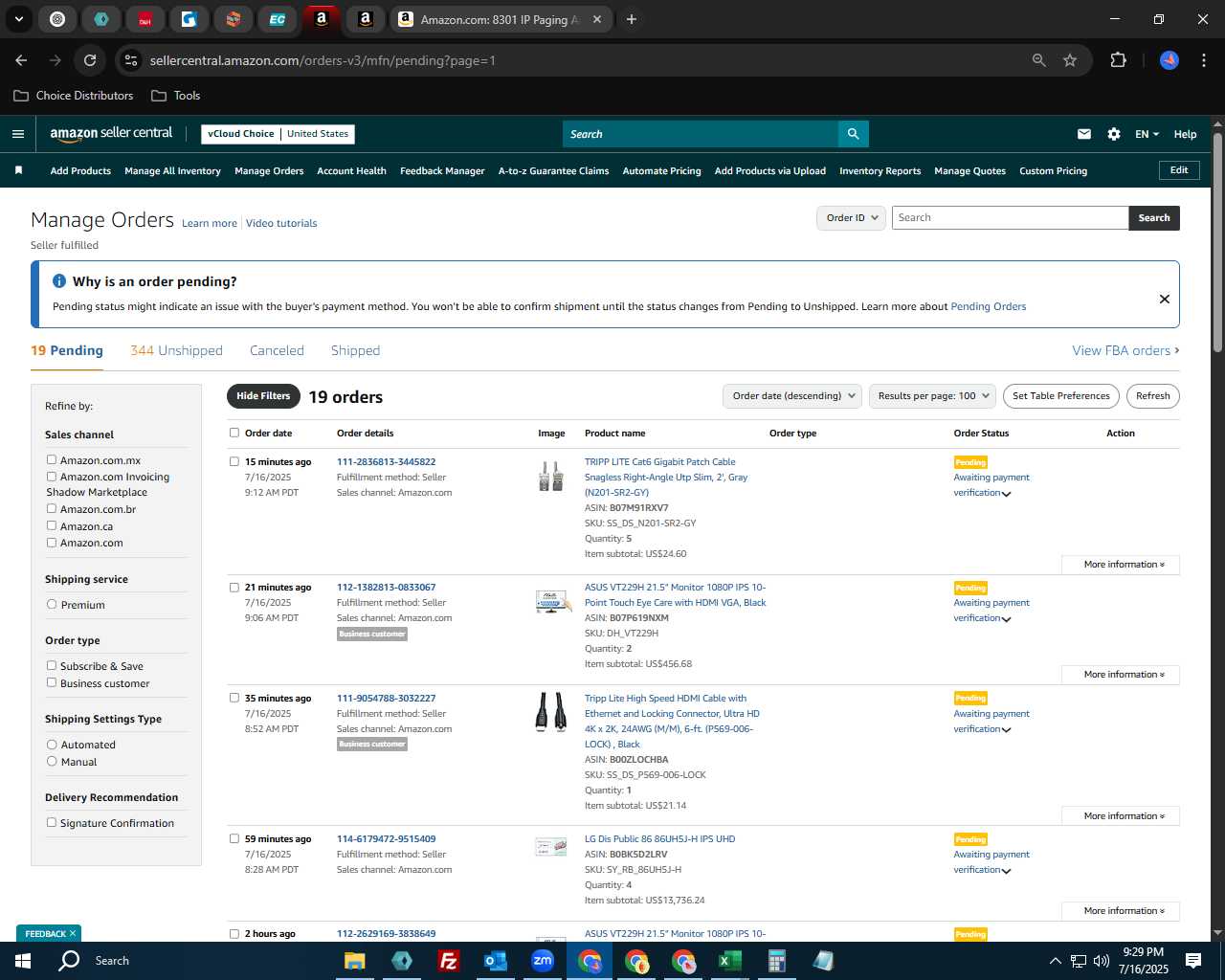The image size is (1225, 980).
Task: Select the Manual shipping settings radio
Action: tap(52, 761)
